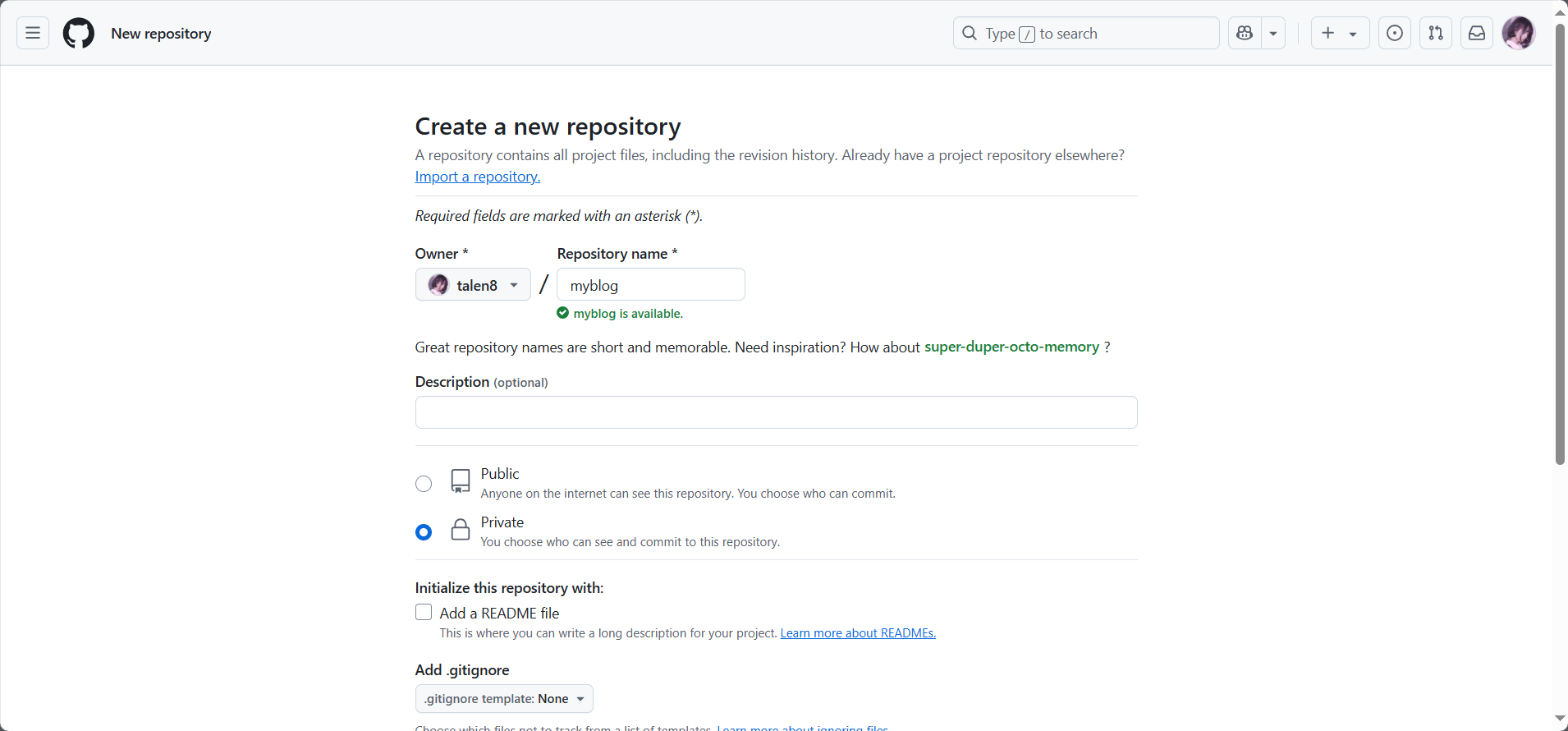1568x731 pixels.
Task: Open the Issues icon in header
Action: click(1394, 33)
